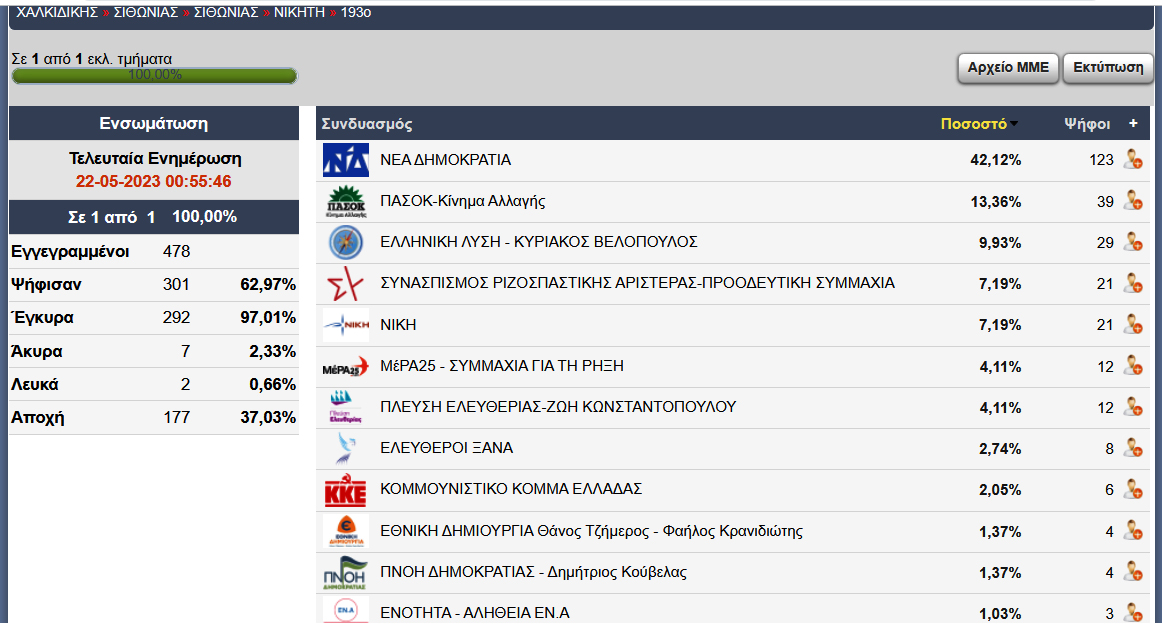Screen dimensions: 1162x626
Task: Select ΕΛΛΗΝΙΚΗ ΛΥΣΗ - ΚΥΡΙΑΚΟΣ ΒΕΛΟΠΟΥΛΟΣ name
Action: point(539,242)
